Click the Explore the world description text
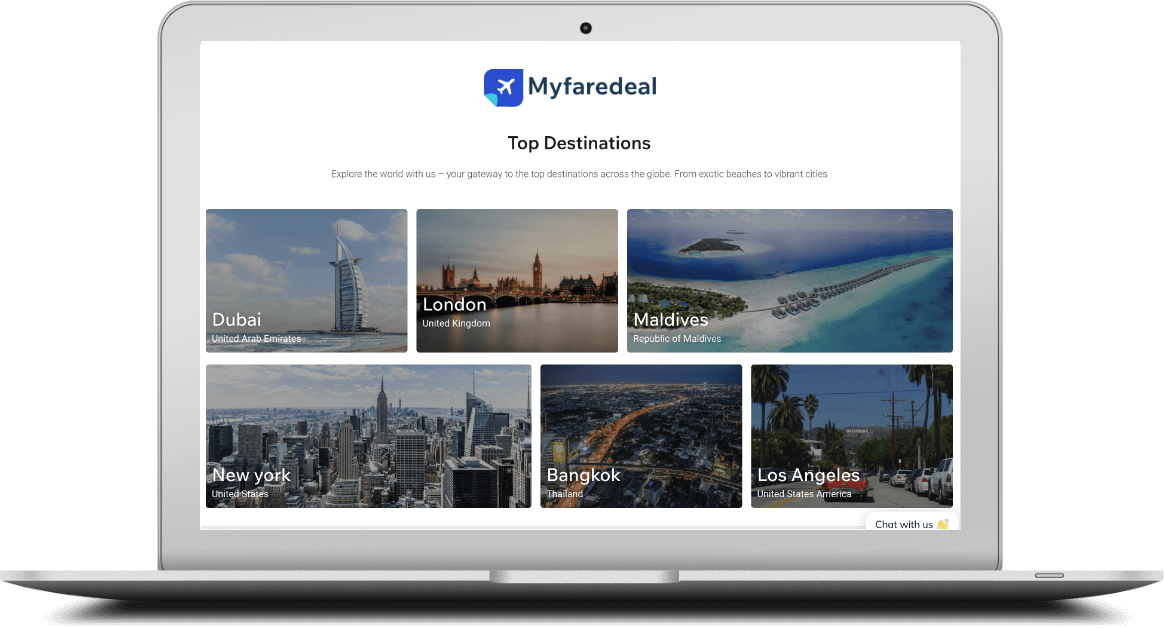 579,174
